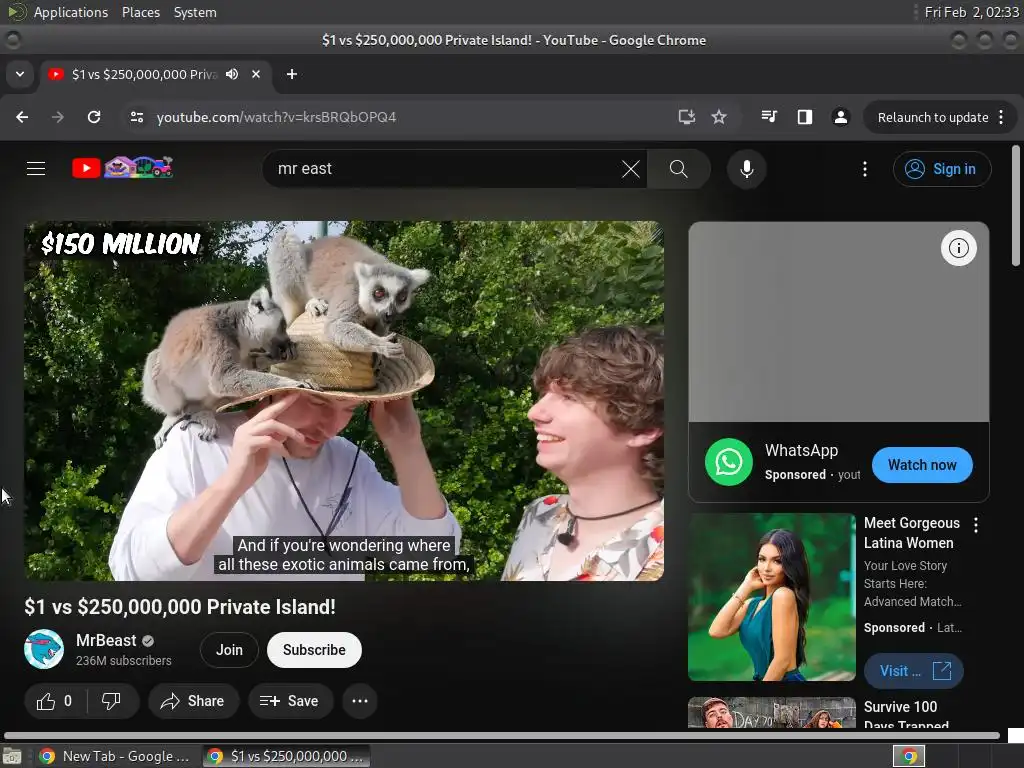The height and width of the screenshot is (768, 1024).
Task: Open Applications menu in top panel
Action: click(71, 12)
